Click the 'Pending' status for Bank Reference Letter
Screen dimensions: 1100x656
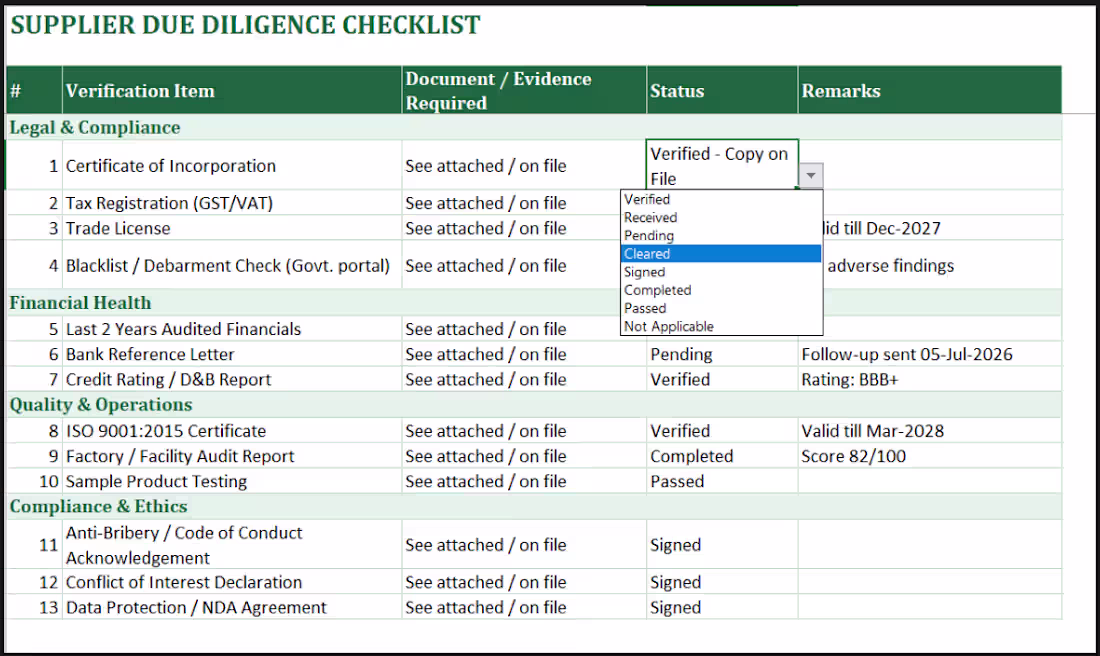click(x=722, y=354)
